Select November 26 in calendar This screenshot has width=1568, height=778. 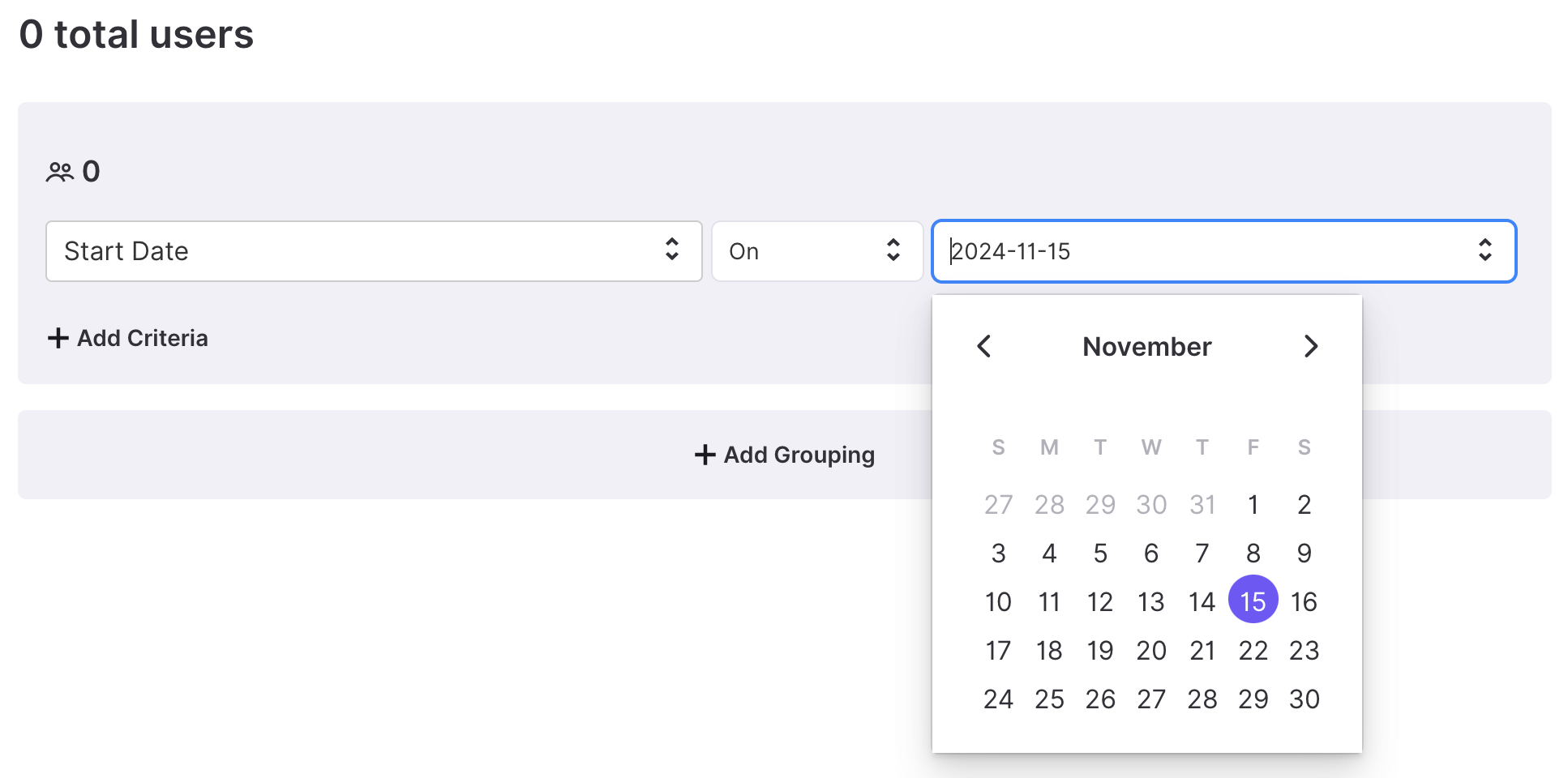[1100, 699]
